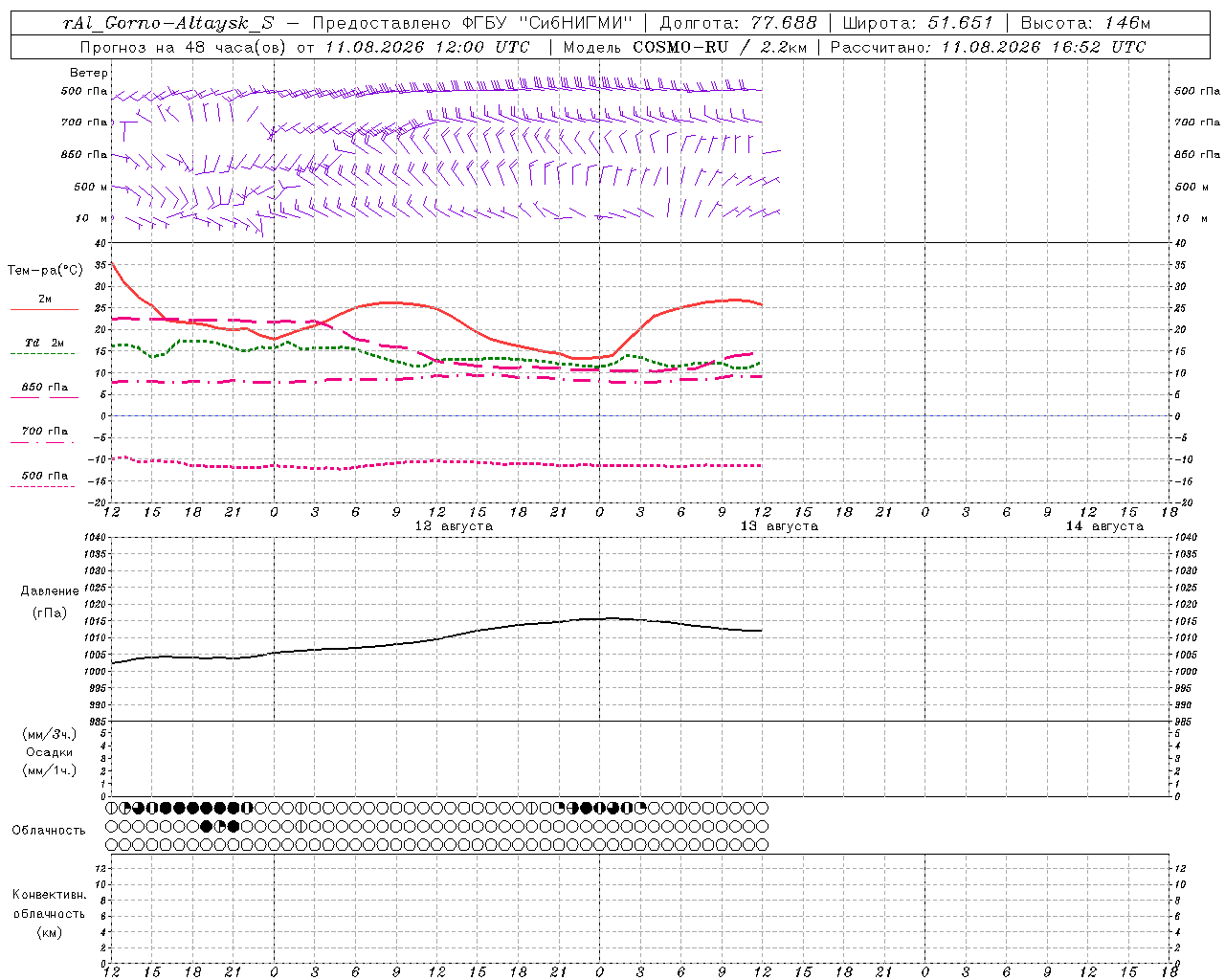The height and width of the screenshot is (980, 1225).
Task: Click the 13 августа date marker
Action: [779, 526]
